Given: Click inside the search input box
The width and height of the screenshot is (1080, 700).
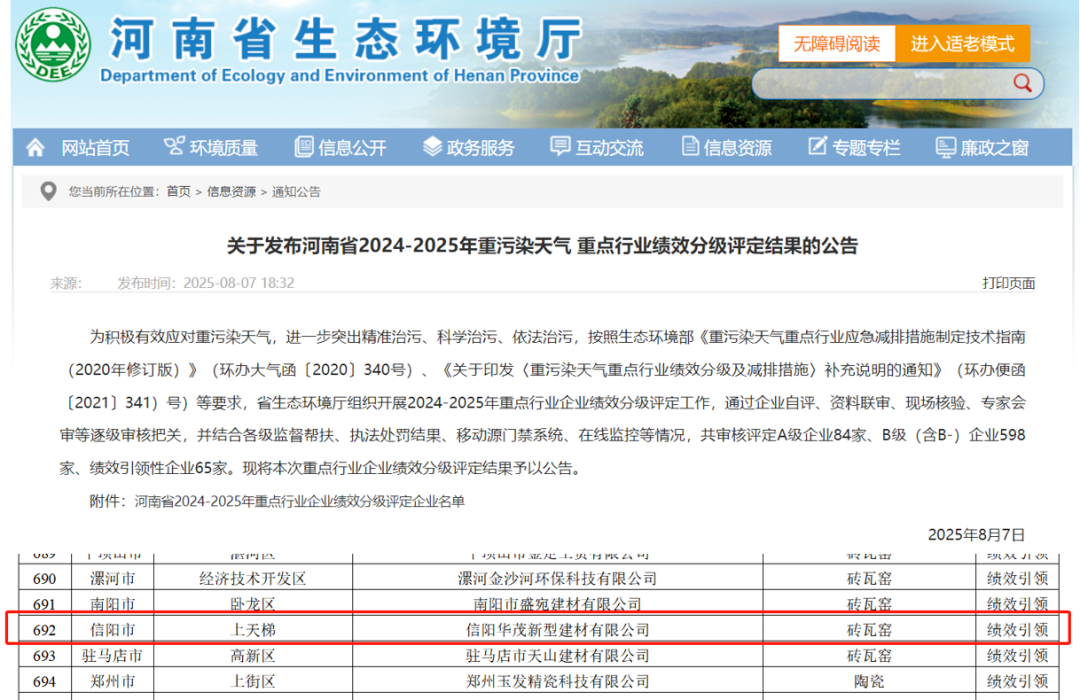Looking at the screenshot, I should click(x=890, y=84).
